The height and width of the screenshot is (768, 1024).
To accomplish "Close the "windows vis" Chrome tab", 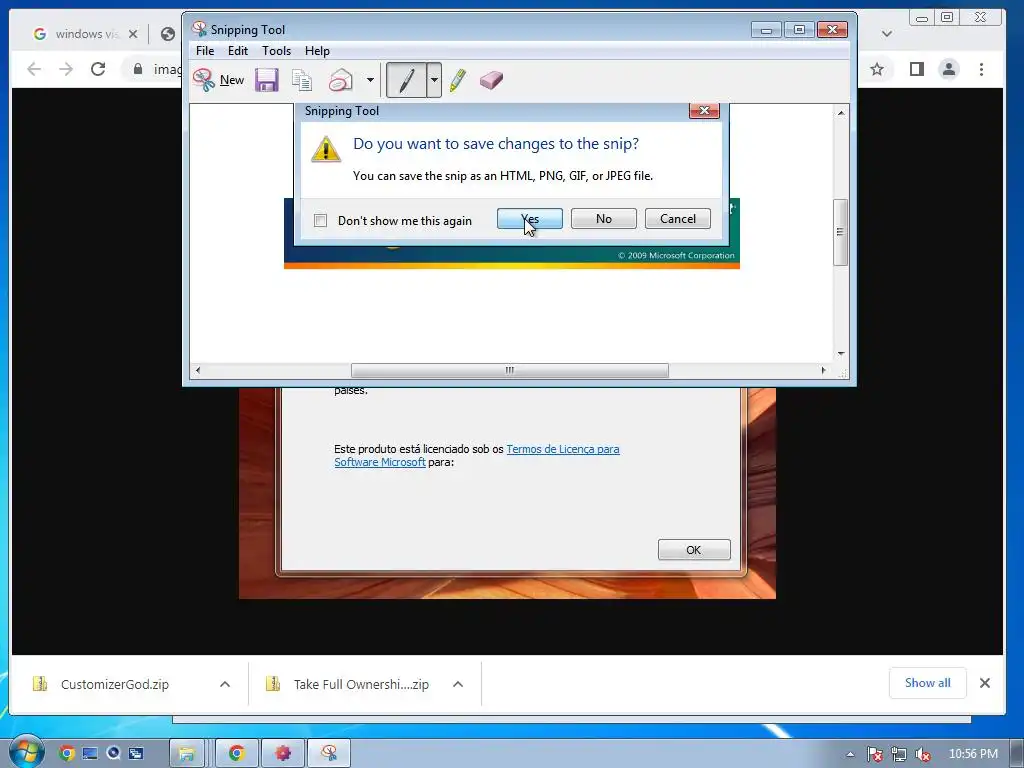I will point(133,34).
